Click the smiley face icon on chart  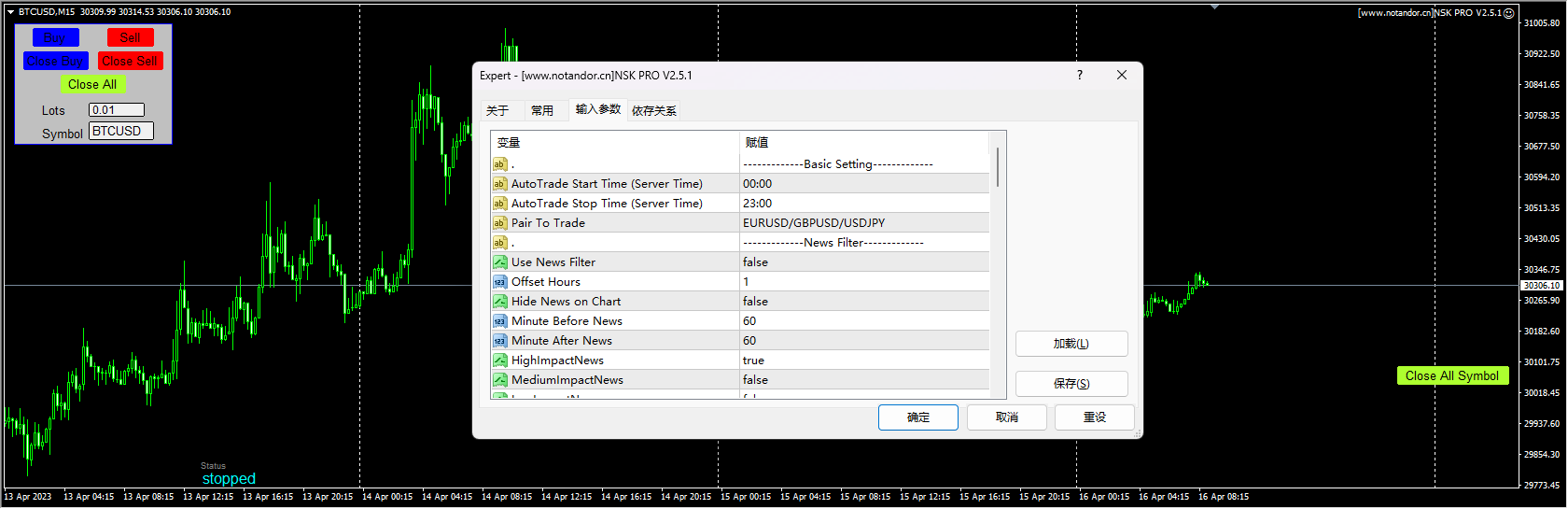(x=1509, y=13)
